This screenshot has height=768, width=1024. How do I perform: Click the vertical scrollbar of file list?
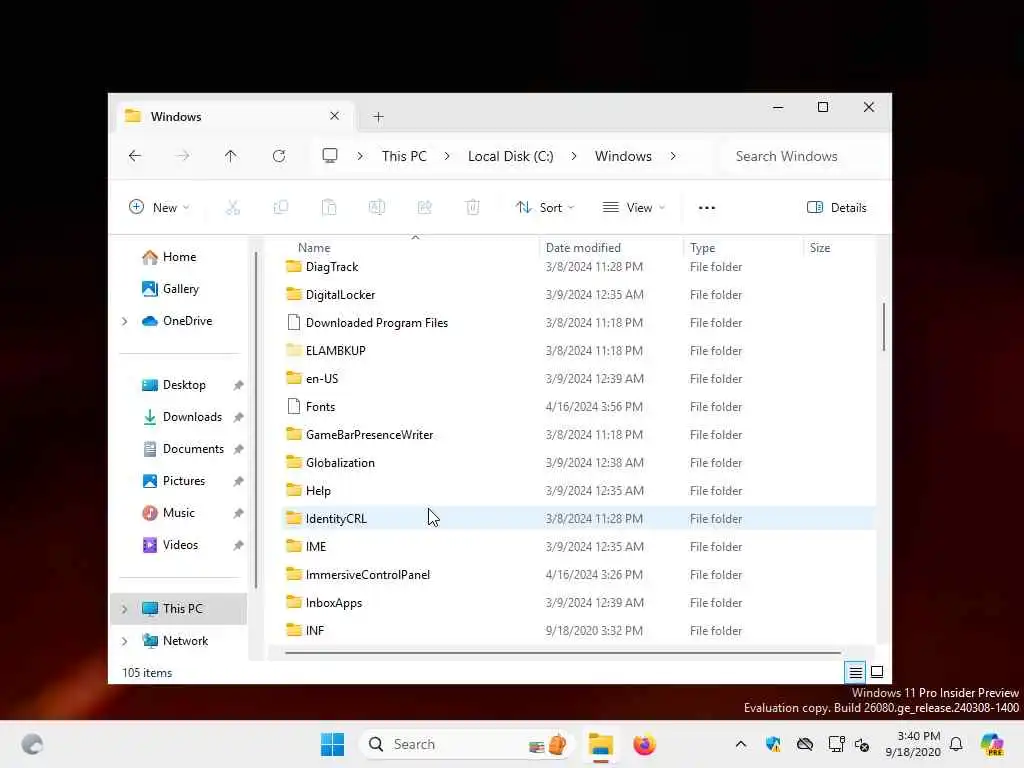pos(884,327)
